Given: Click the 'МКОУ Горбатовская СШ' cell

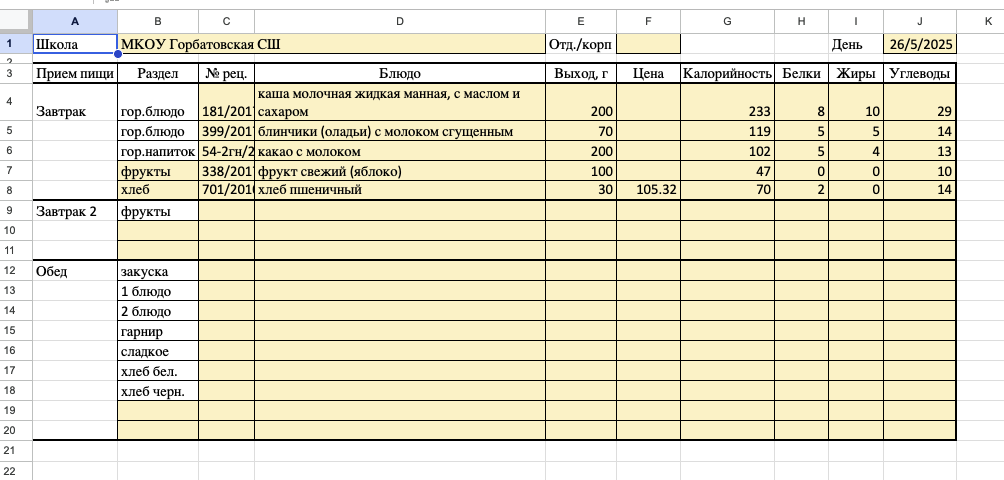Looking at the screenshot, I should pyautogui.click(x=332, y=44).
